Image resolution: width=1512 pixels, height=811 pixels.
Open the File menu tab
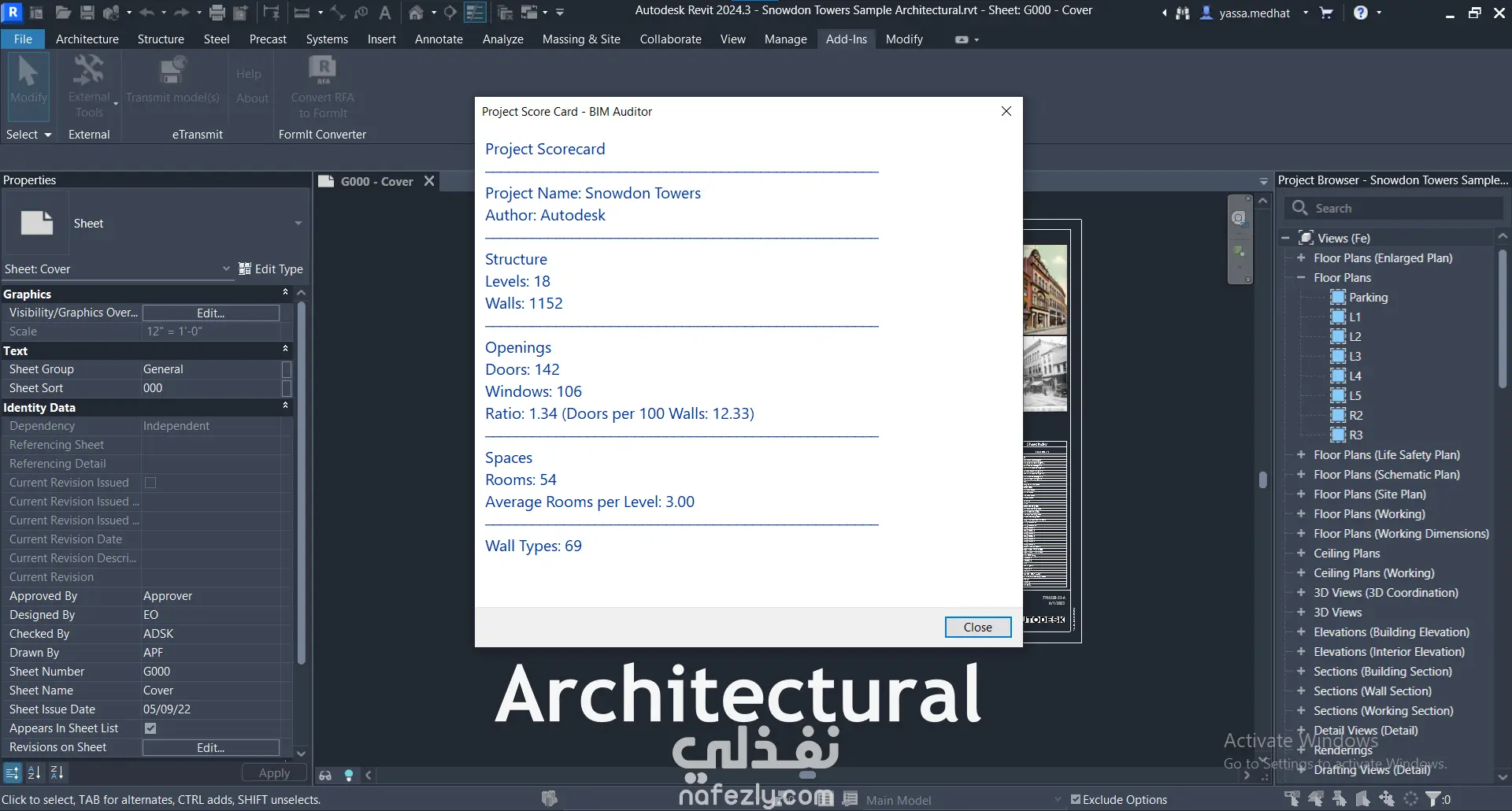[x=24, y=39]
